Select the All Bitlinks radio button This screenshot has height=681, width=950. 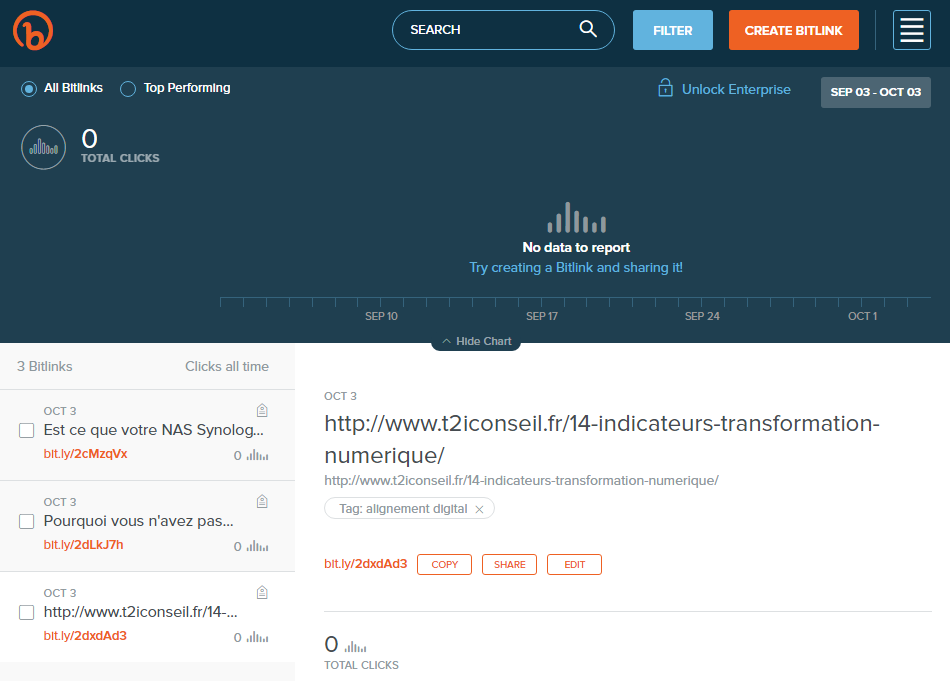[x=29, y=89]
